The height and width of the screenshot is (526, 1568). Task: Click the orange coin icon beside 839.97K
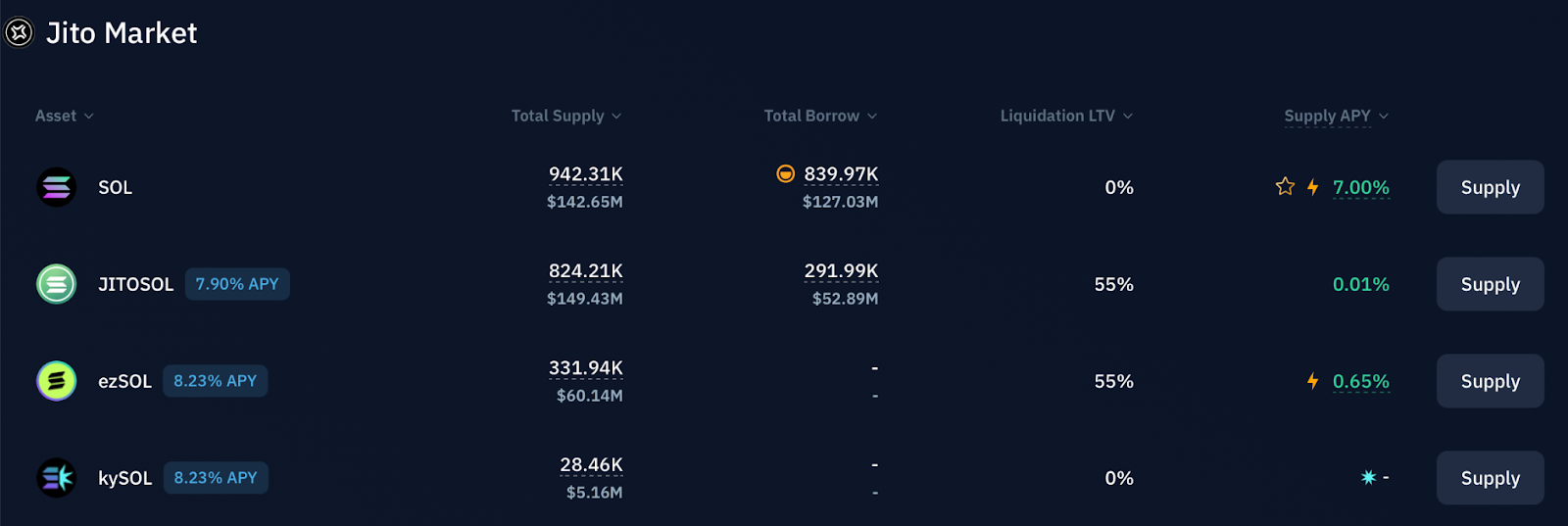[x=785, y=173]
